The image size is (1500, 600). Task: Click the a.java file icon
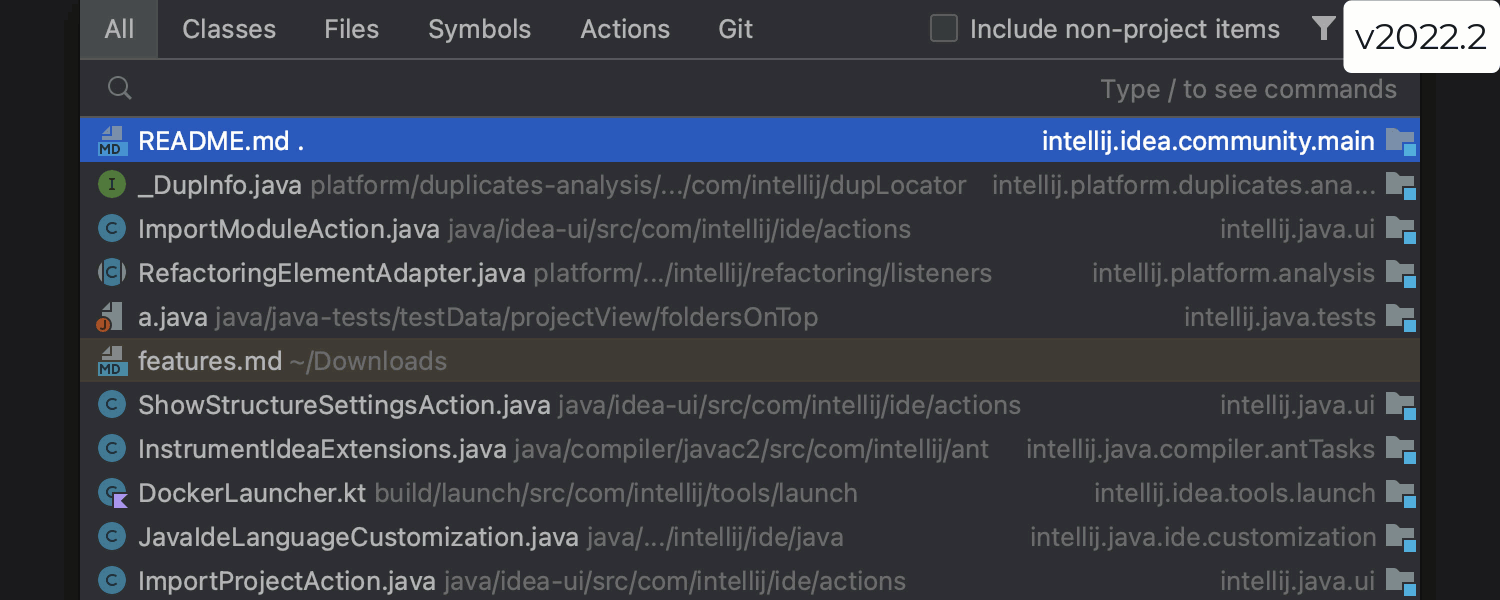coord(112,317)
